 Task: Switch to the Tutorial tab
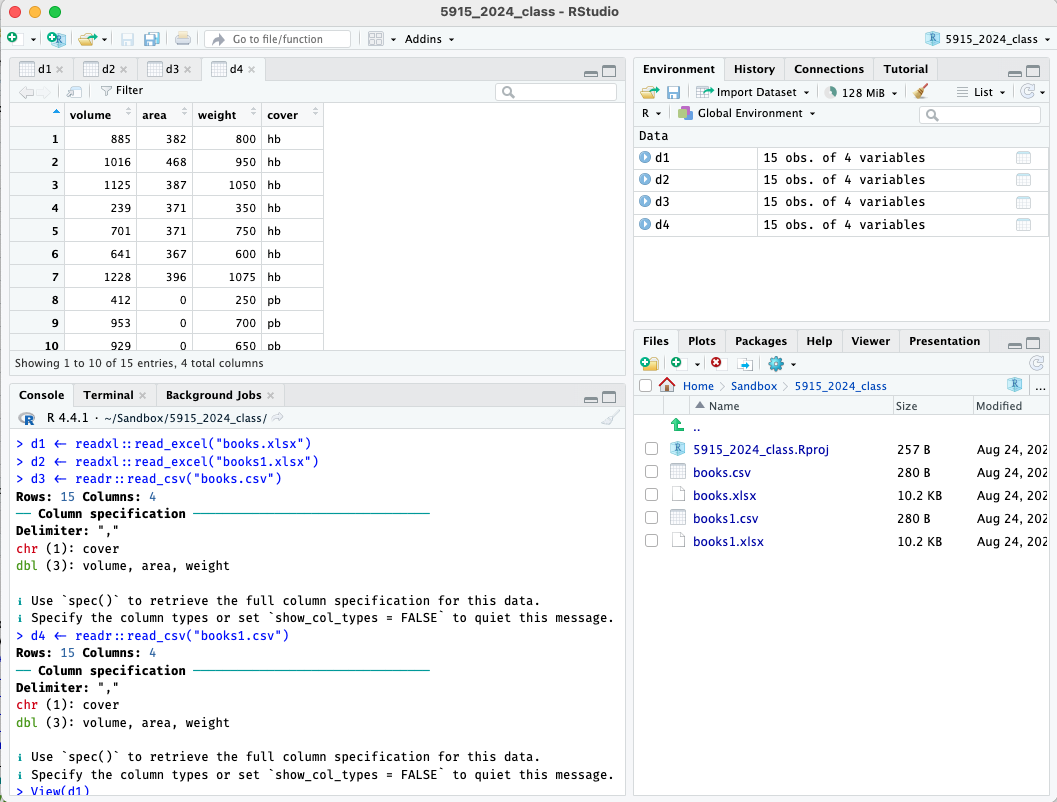tap(905, 69)
